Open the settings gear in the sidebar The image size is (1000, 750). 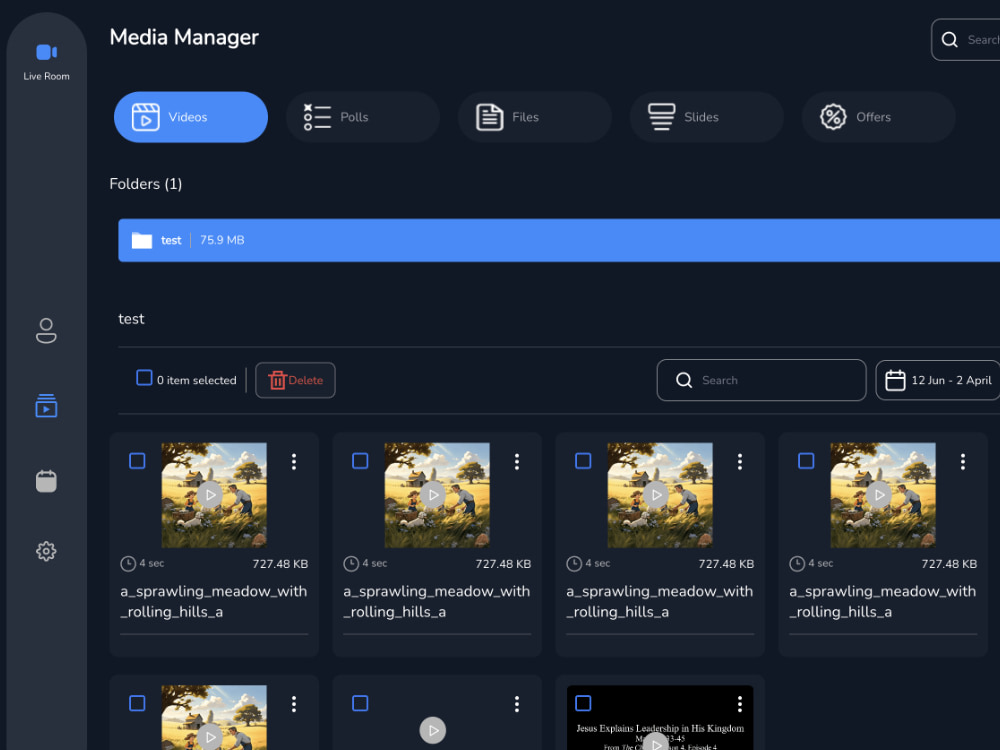(46, 551)
